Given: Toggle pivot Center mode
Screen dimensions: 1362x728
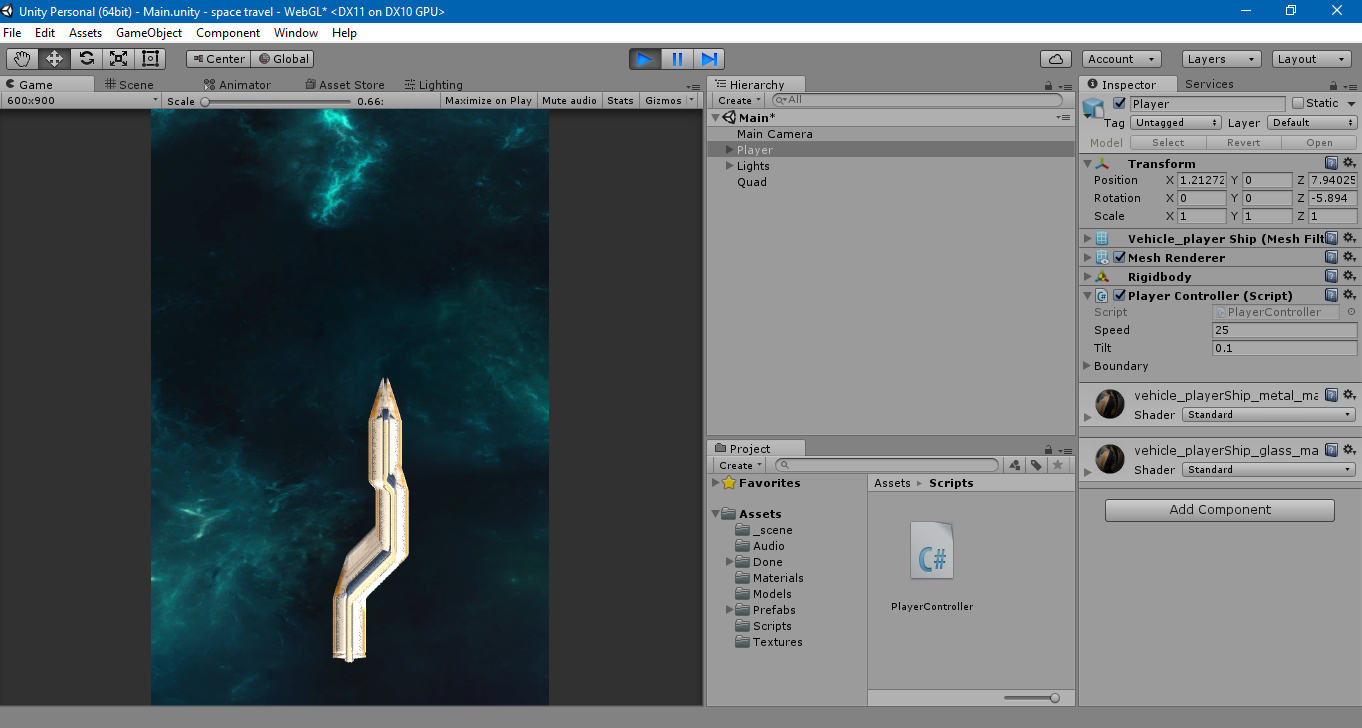Looking at the screenshot, I should pos(218,59).
